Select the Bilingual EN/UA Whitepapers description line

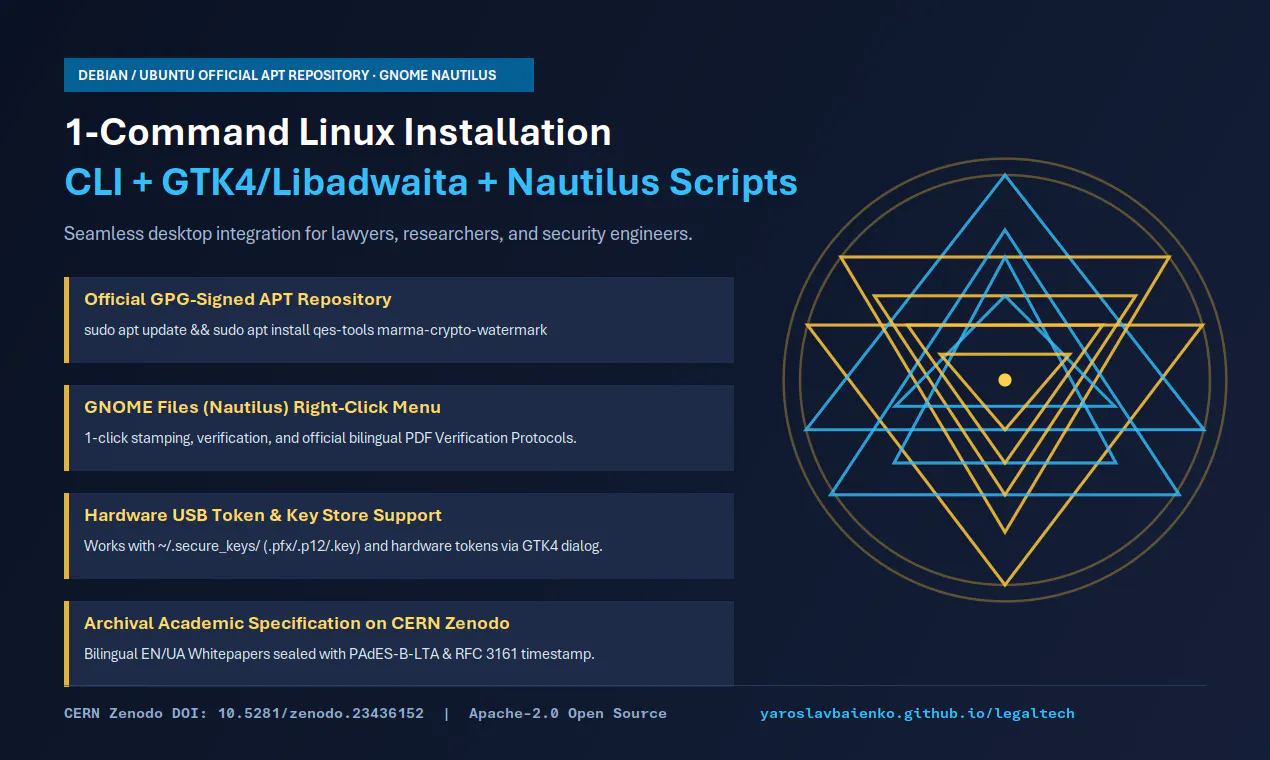point(339,654)
